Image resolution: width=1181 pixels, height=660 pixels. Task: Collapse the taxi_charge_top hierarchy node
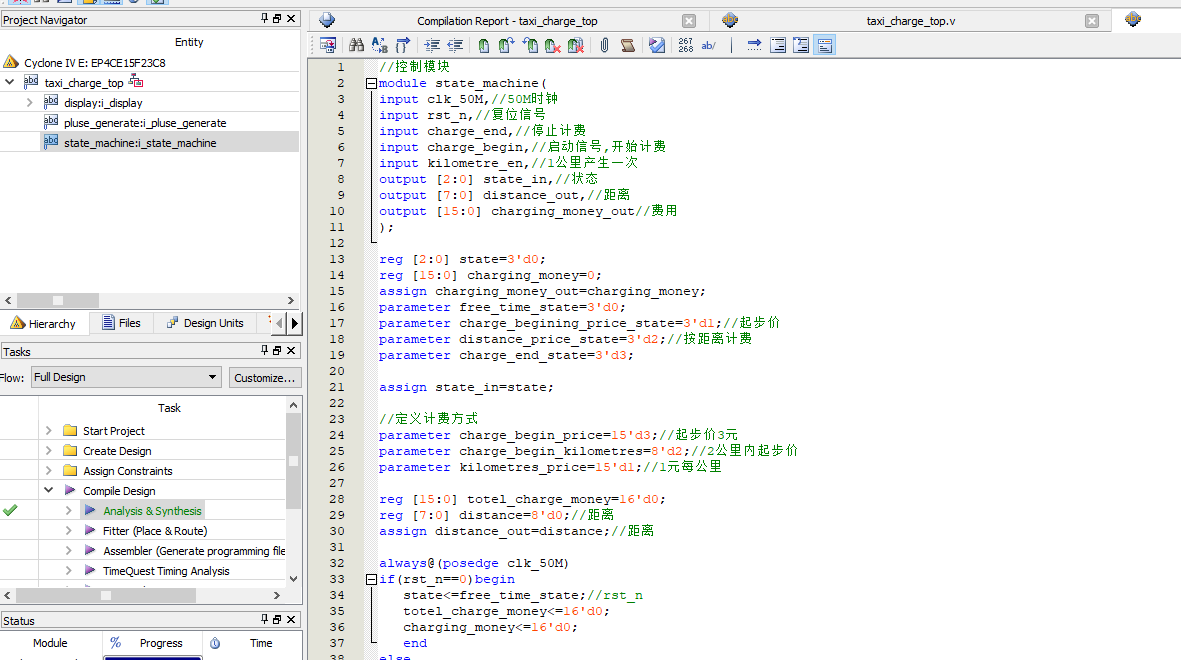tap(10, 82)
